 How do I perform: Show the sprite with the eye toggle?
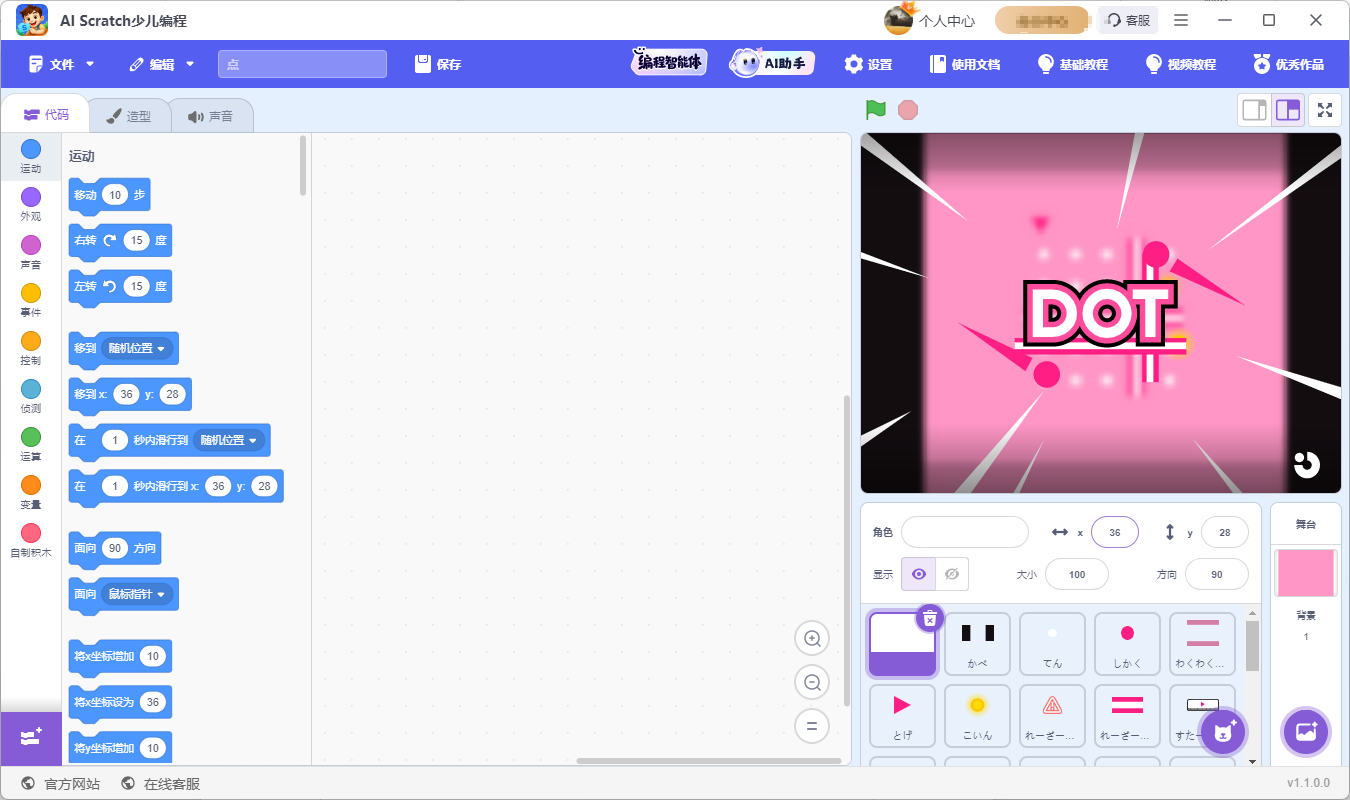pyautogui.click(x=919, y=574)
